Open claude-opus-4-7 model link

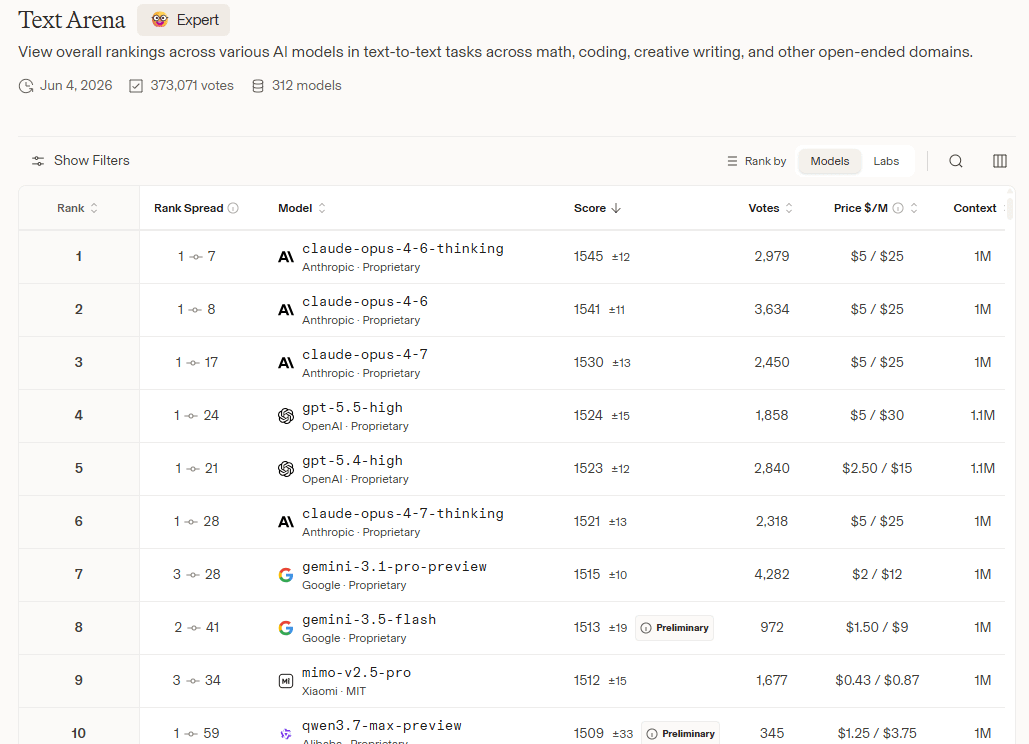point(365,355)
